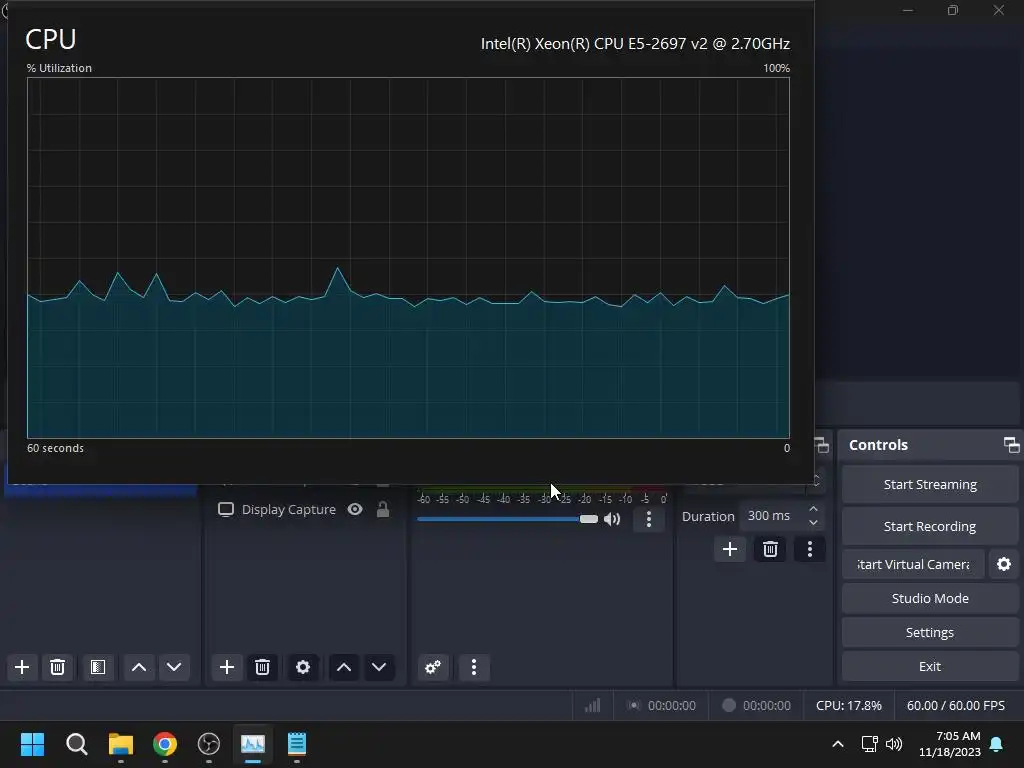
Task: Click Start Recording button
Action: click(930, 526)
